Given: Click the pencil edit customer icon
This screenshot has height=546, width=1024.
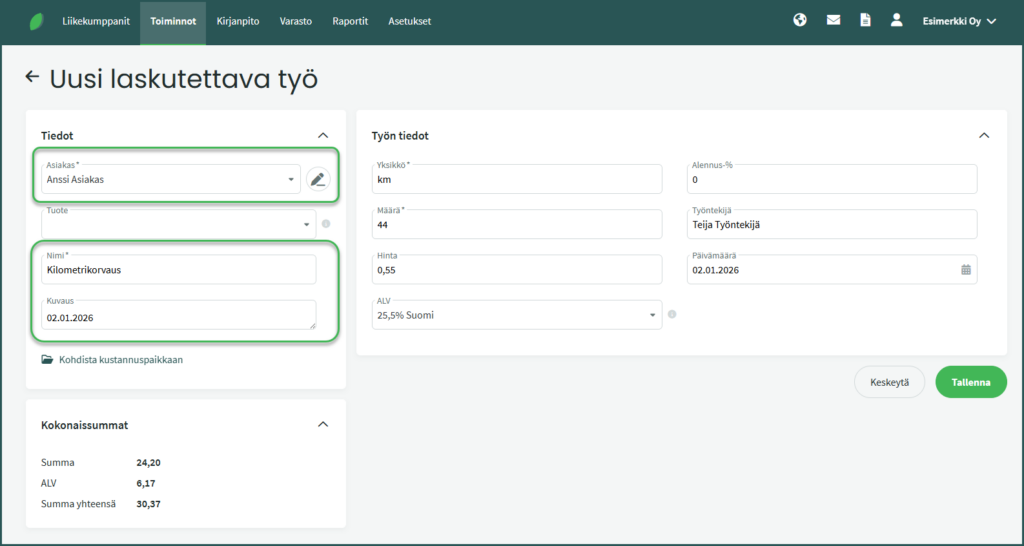Looking at the screenshot, I should point(318,180).
